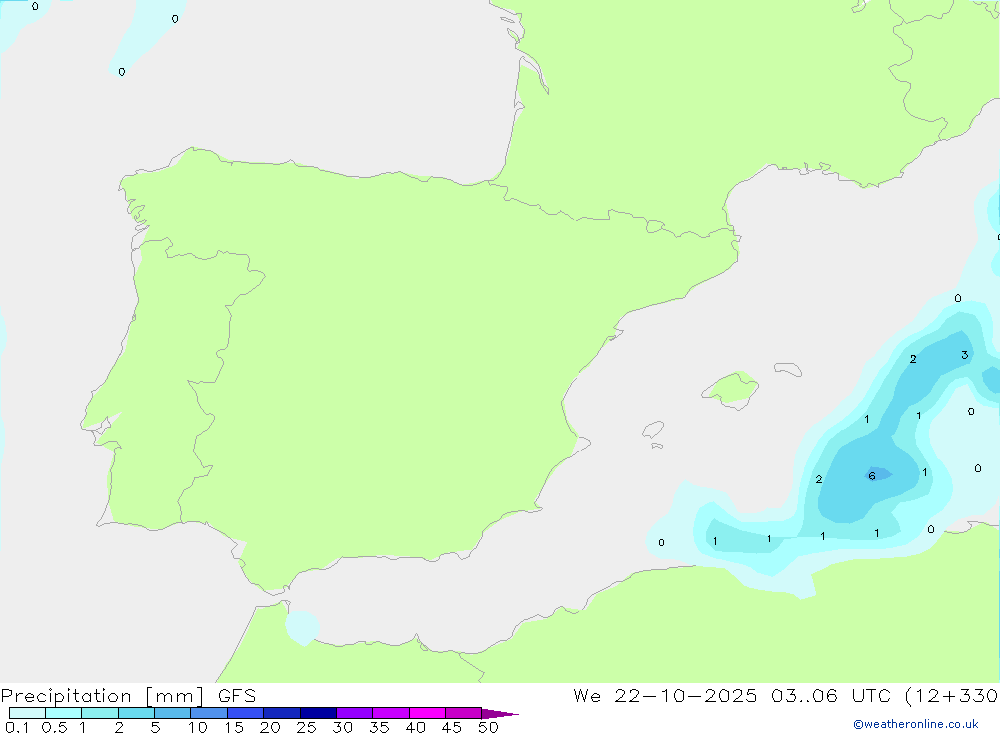The image size is (1000, 733).
Task: Pick the 25–30 mm navy legend swatch
Action: [x=318, y=713]
